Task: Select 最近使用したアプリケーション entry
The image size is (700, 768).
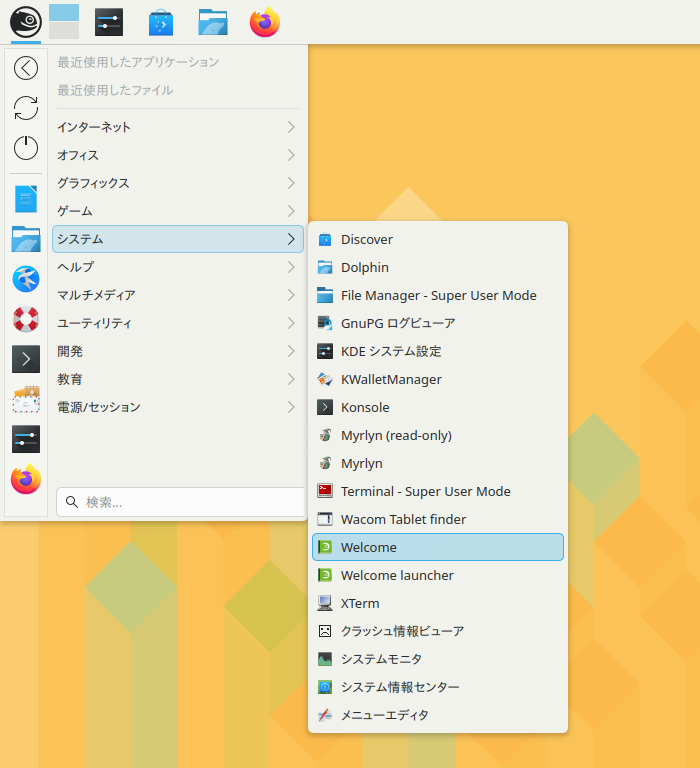Action: pos(178,62)
